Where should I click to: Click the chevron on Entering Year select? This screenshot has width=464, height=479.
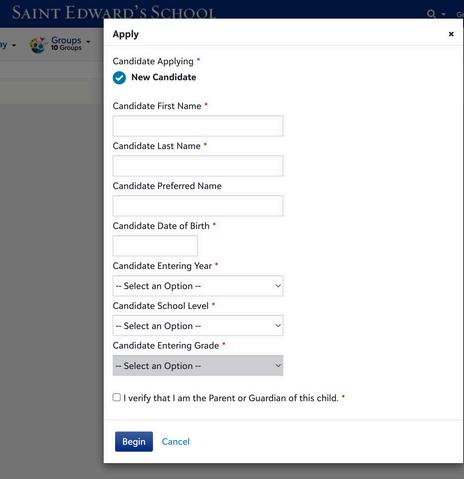click(x=278, y=286)
